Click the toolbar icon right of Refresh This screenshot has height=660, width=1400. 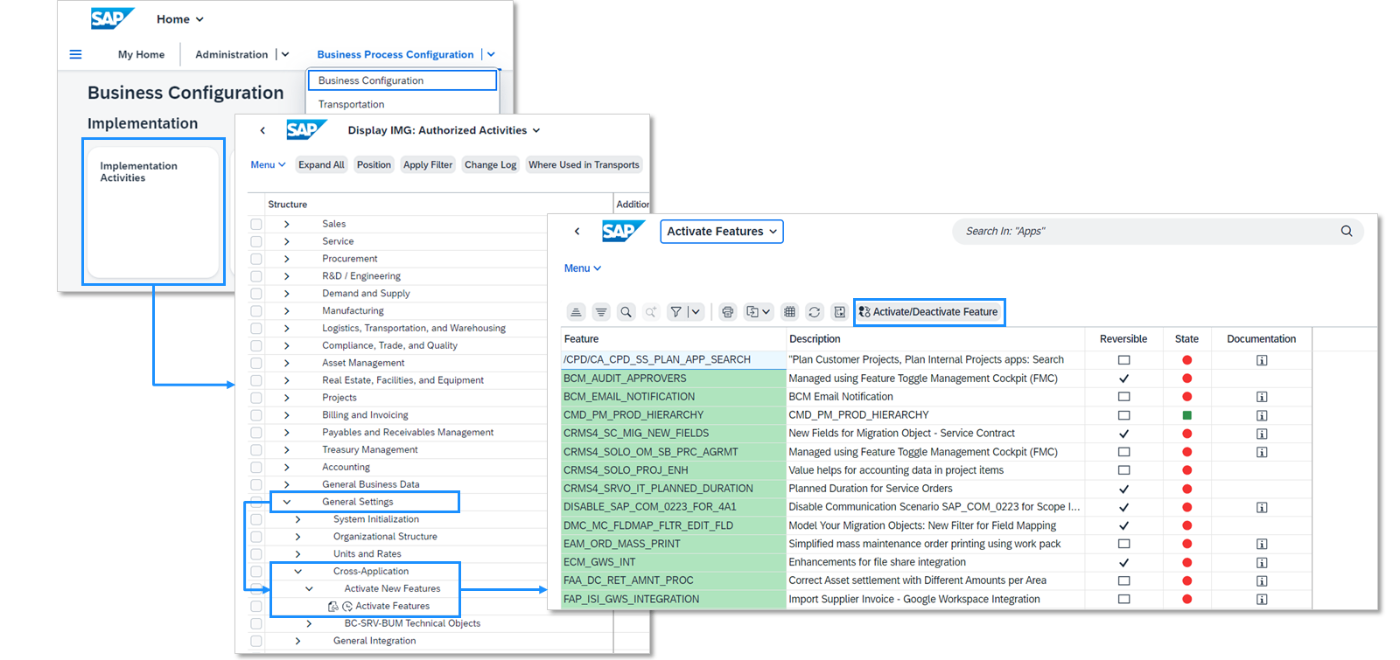point(839,312)
